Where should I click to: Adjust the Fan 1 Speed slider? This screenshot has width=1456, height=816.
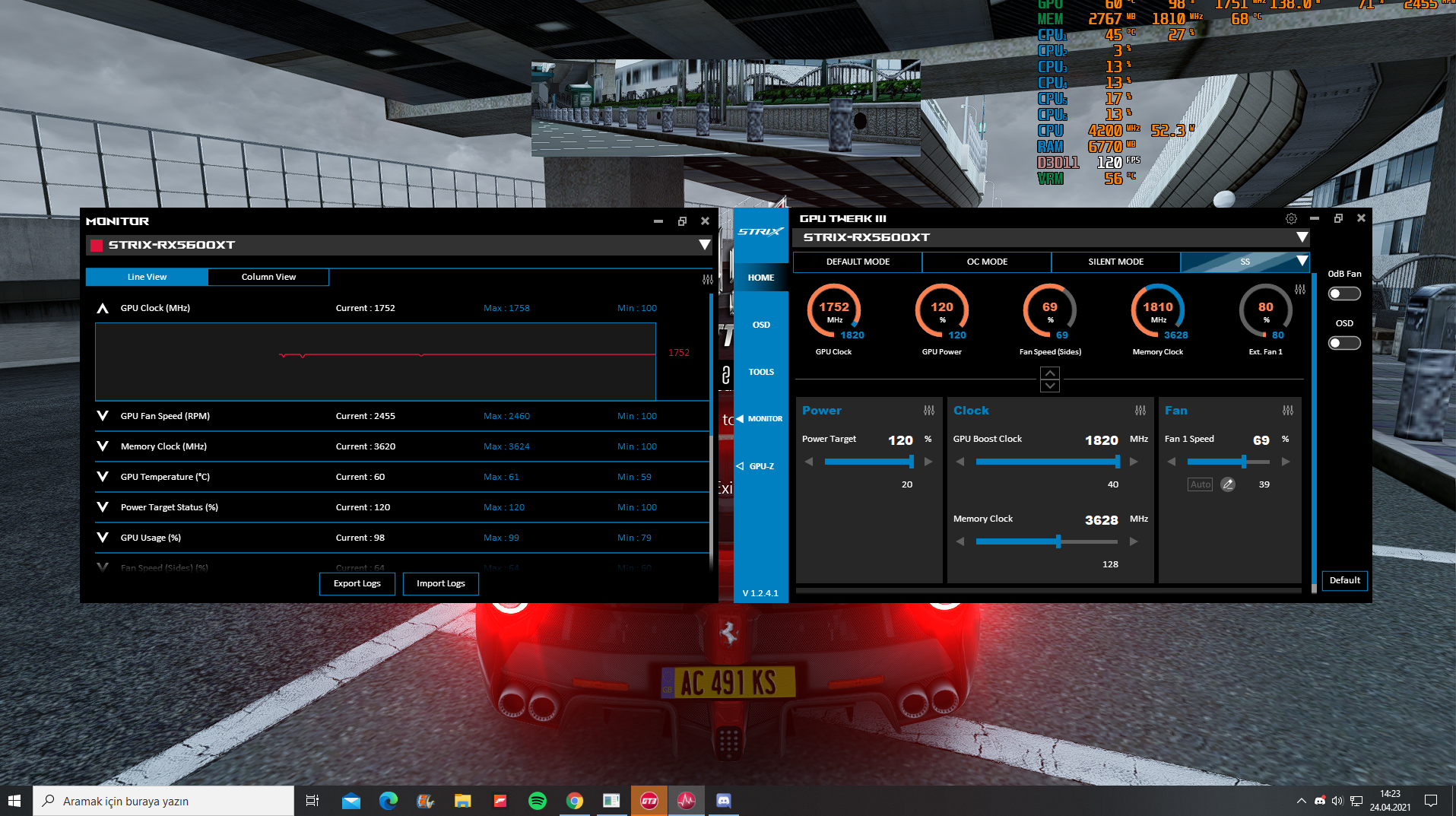(x=1229, y=462)
